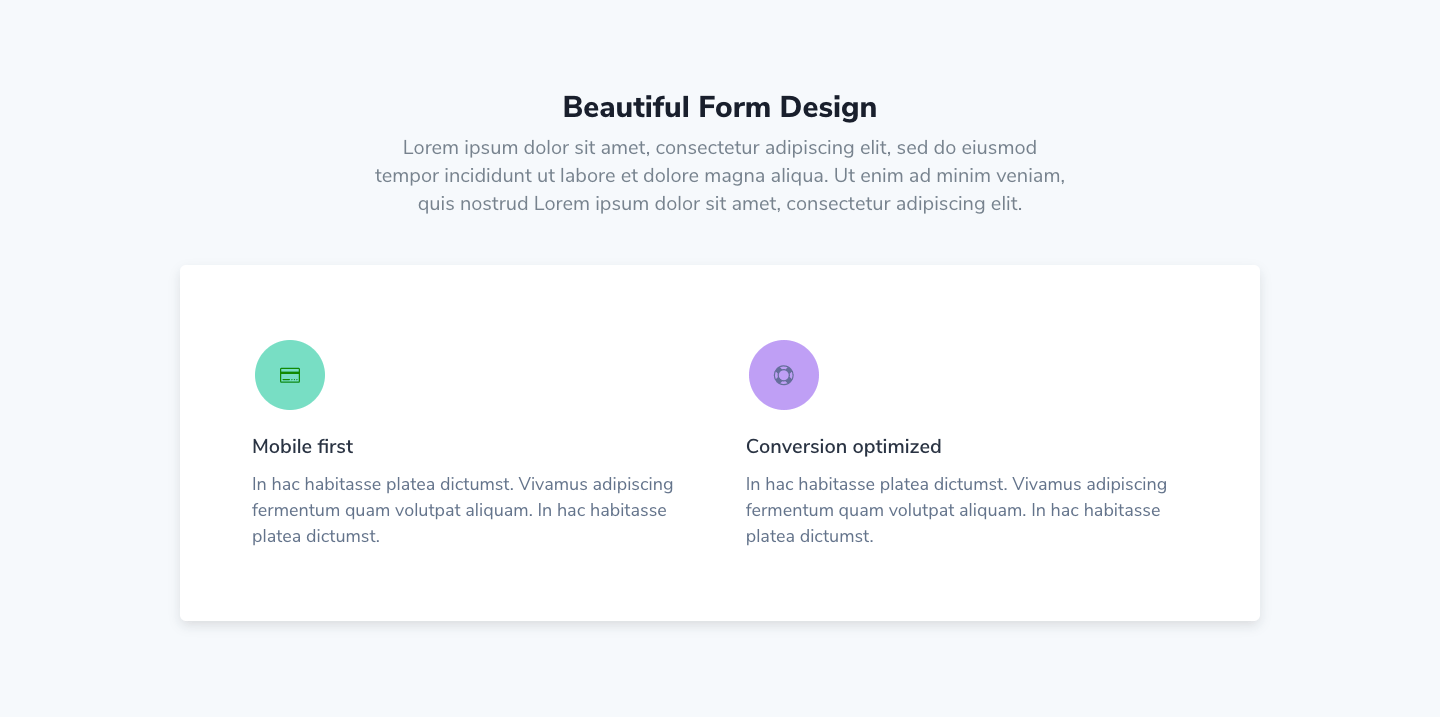
Task: Click the Conversion optimized title
Action: 844,446
